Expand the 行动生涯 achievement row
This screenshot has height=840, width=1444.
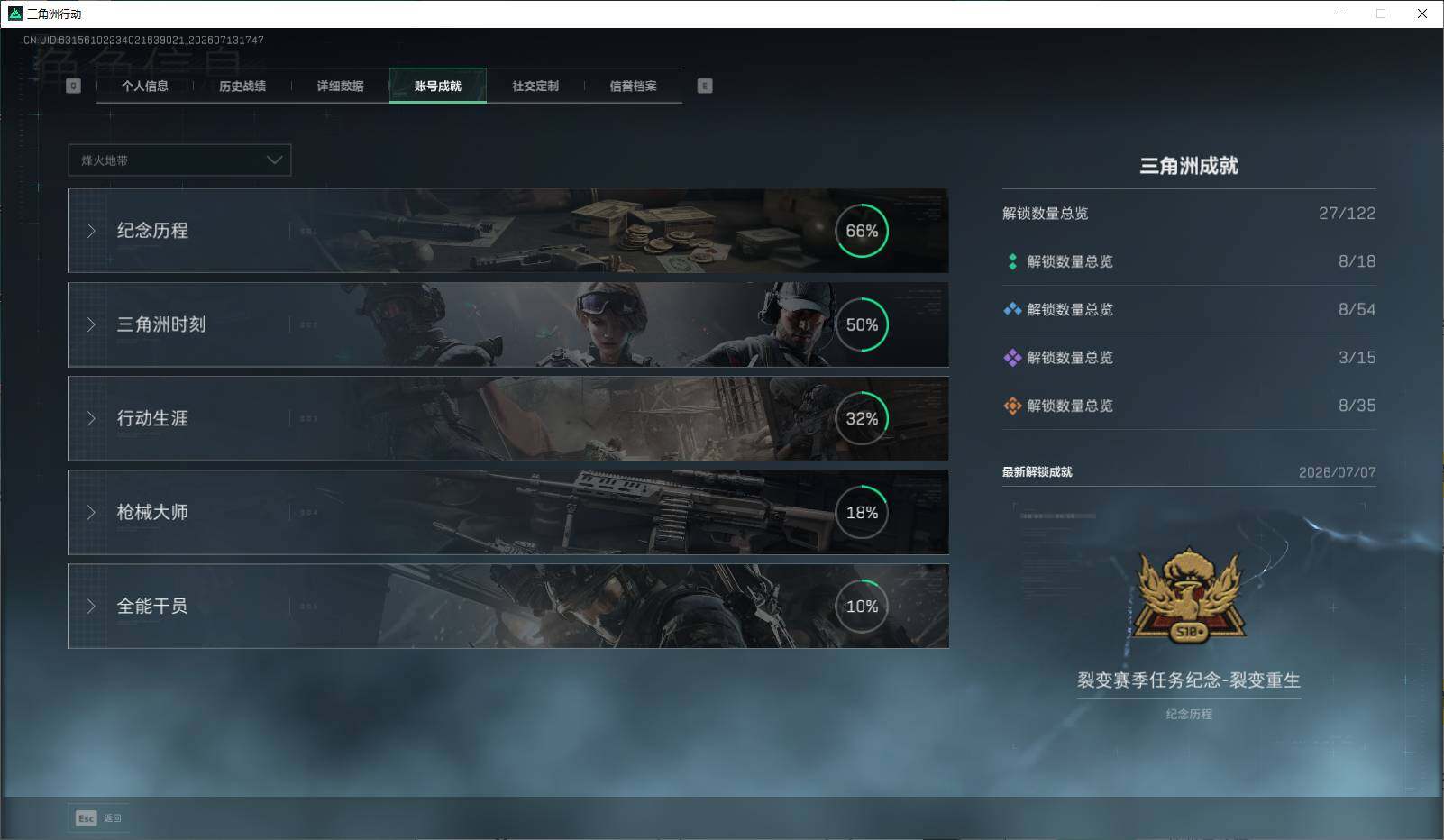click(x=508, y=418)
